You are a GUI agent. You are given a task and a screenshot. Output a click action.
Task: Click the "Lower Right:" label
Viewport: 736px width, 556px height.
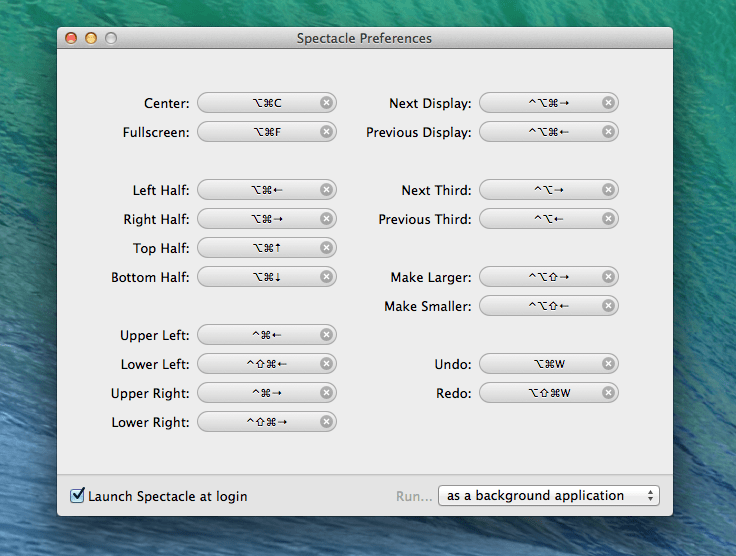pyautogui.click(x=150, y=422)
